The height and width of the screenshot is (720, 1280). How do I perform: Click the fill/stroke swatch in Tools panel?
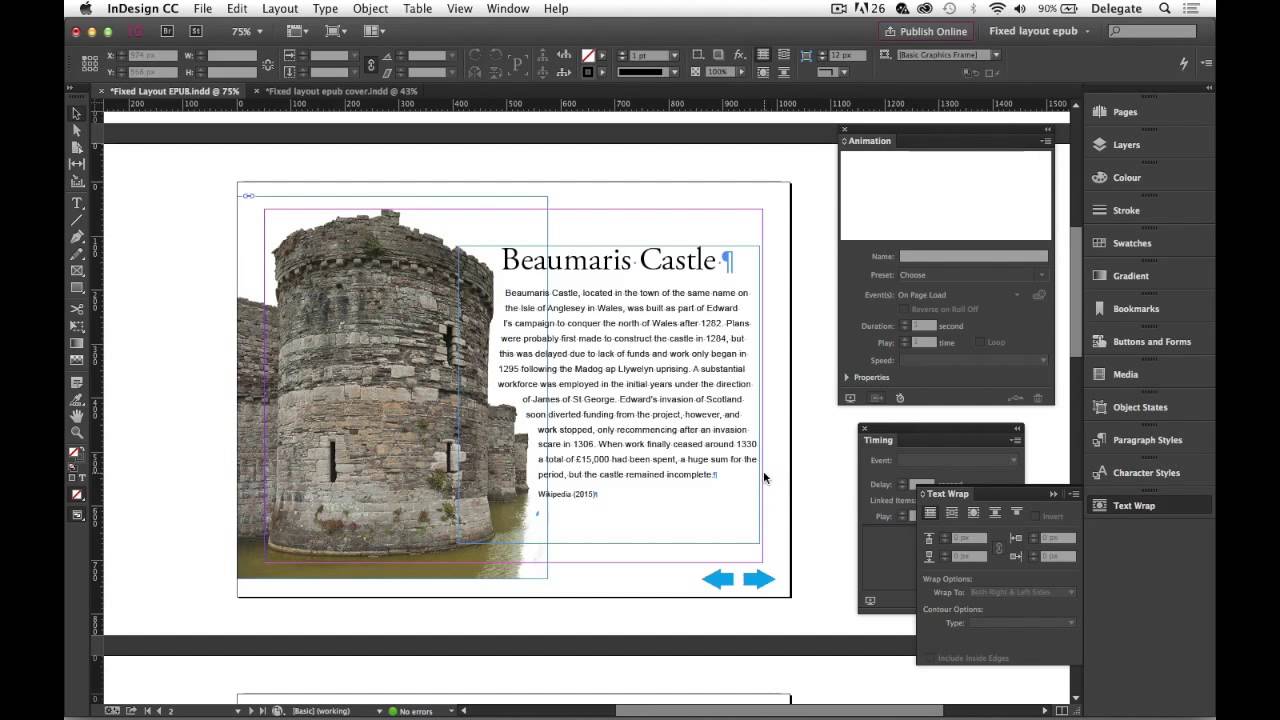76,454
